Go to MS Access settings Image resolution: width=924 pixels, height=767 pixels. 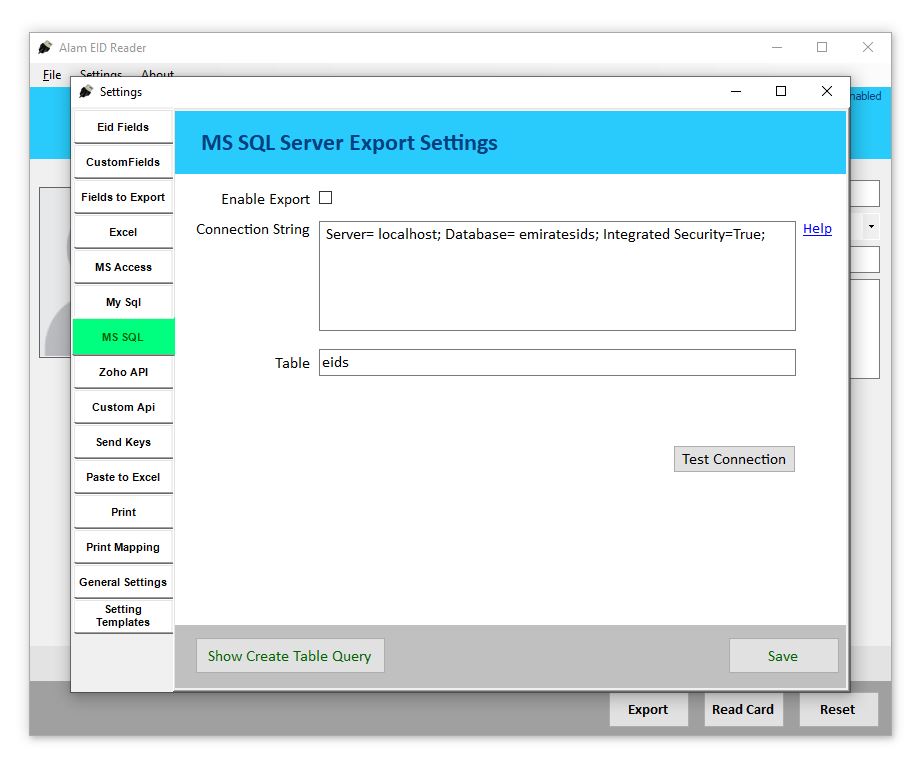click(x=123, y=268)
